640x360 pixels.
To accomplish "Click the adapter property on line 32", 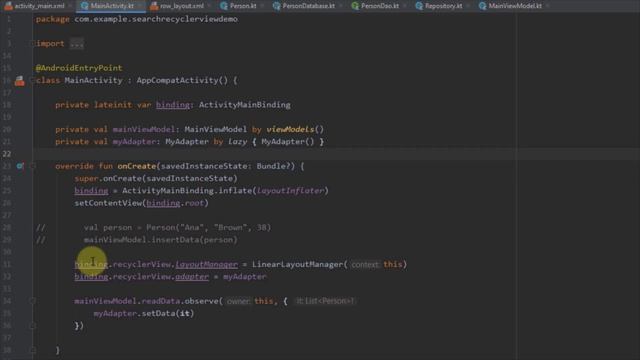I will [192, 276].
